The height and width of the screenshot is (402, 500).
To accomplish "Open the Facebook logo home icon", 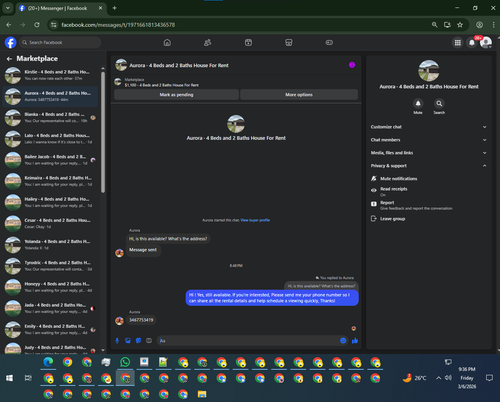I will 11,43.
